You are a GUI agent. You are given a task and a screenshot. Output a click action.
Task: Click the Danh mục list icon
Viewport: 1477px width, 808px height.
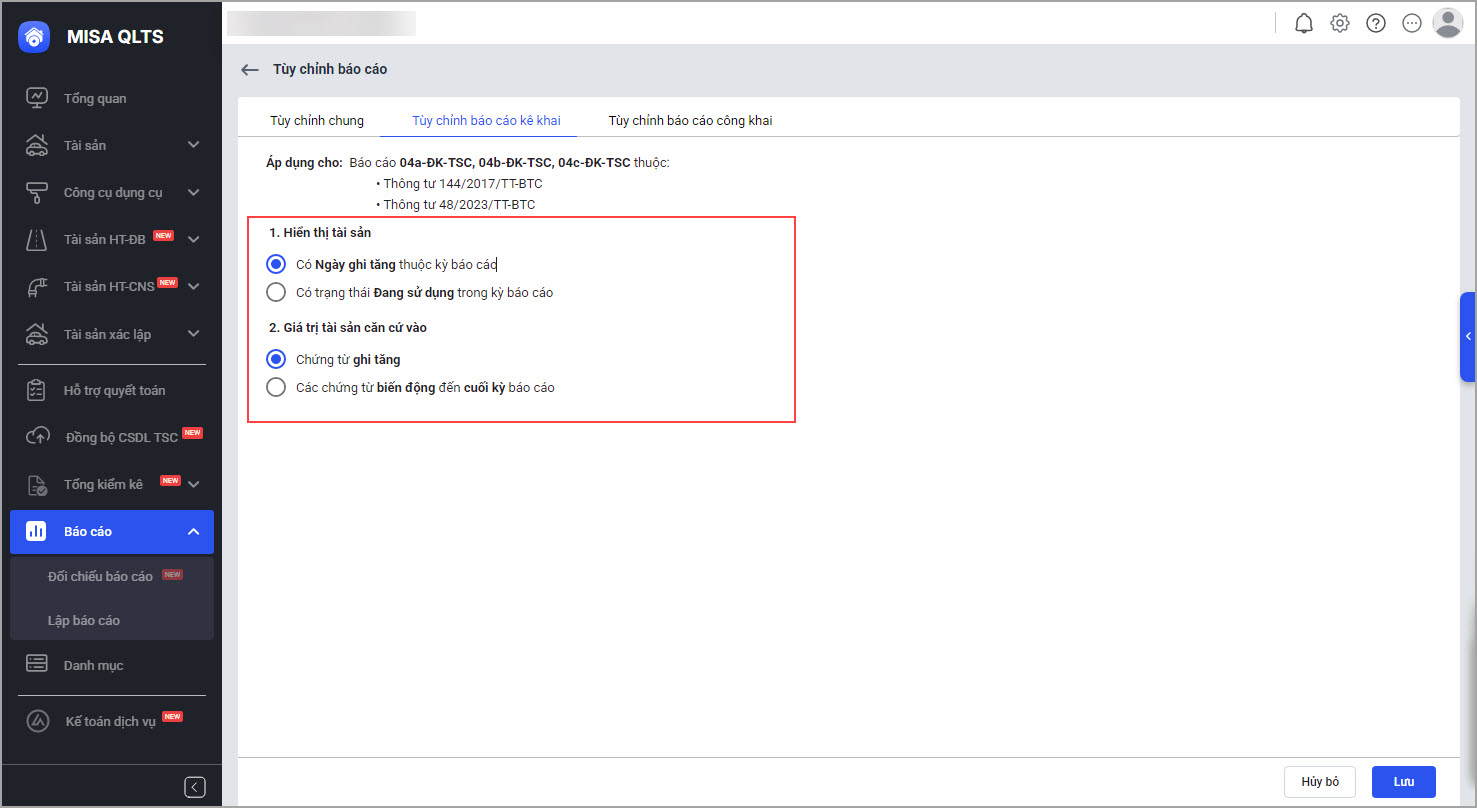click(x=36, y=665)
